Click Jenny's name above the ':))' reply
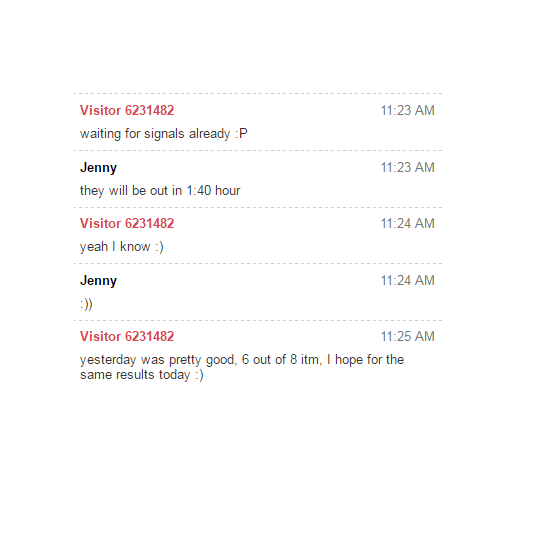Screen dimensions: 537x544 pyautogui.click(x=98, y=281)
